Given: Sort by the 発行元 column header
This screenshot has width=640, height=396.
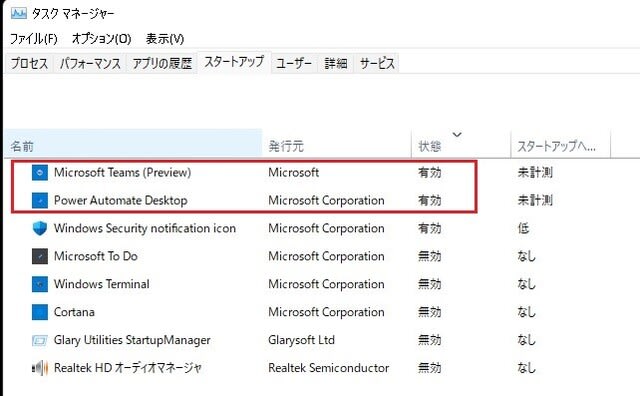Looking at the screenshot, I should tap(337, 143).
